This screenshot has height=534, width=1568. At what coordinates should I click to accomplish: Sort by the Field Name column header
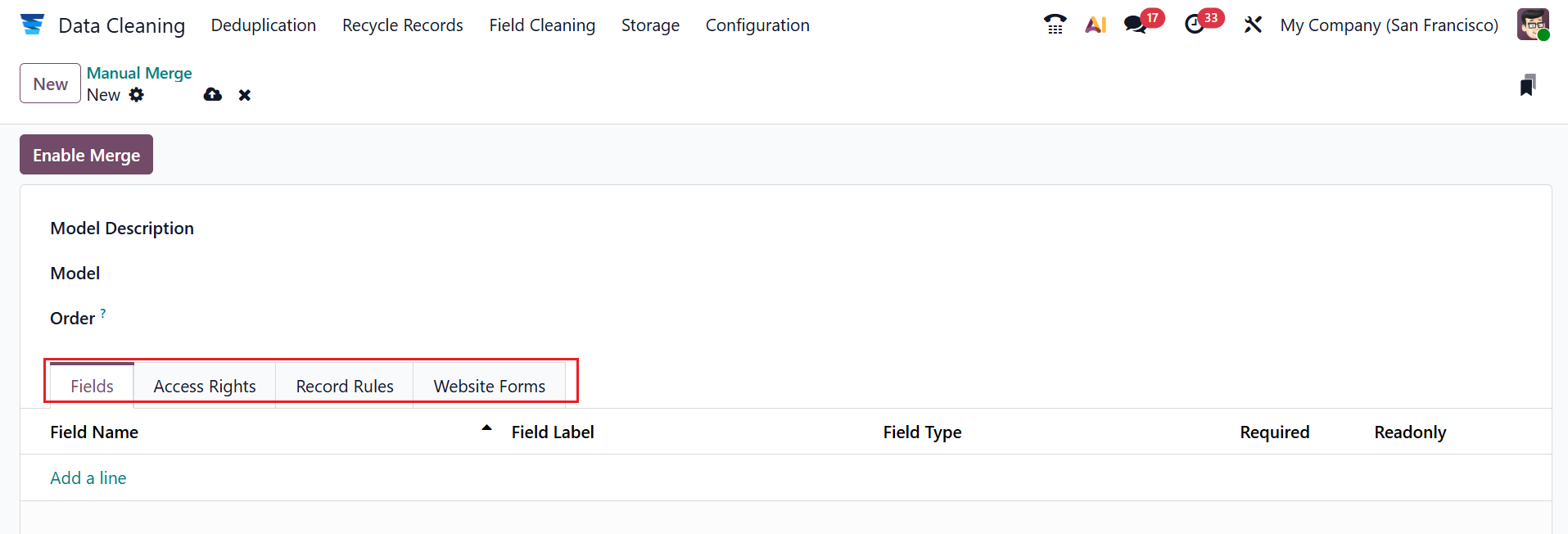(x=94, y=432)
